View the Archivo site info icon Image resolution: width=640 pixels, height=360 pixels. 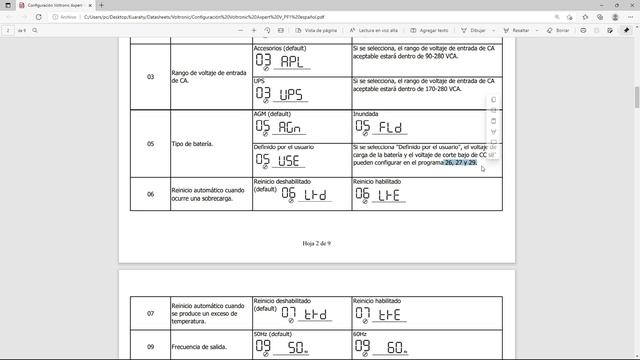[55, 17]
